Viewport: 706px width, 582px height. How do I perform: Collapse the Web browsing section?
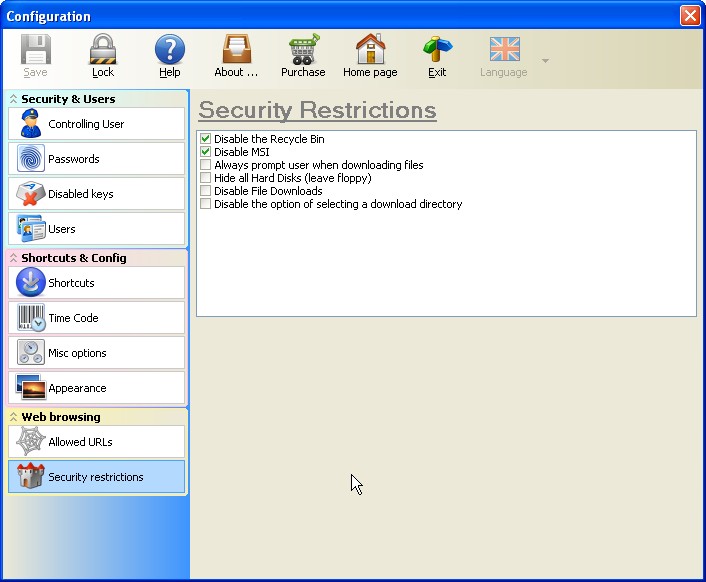click(14, 417)
